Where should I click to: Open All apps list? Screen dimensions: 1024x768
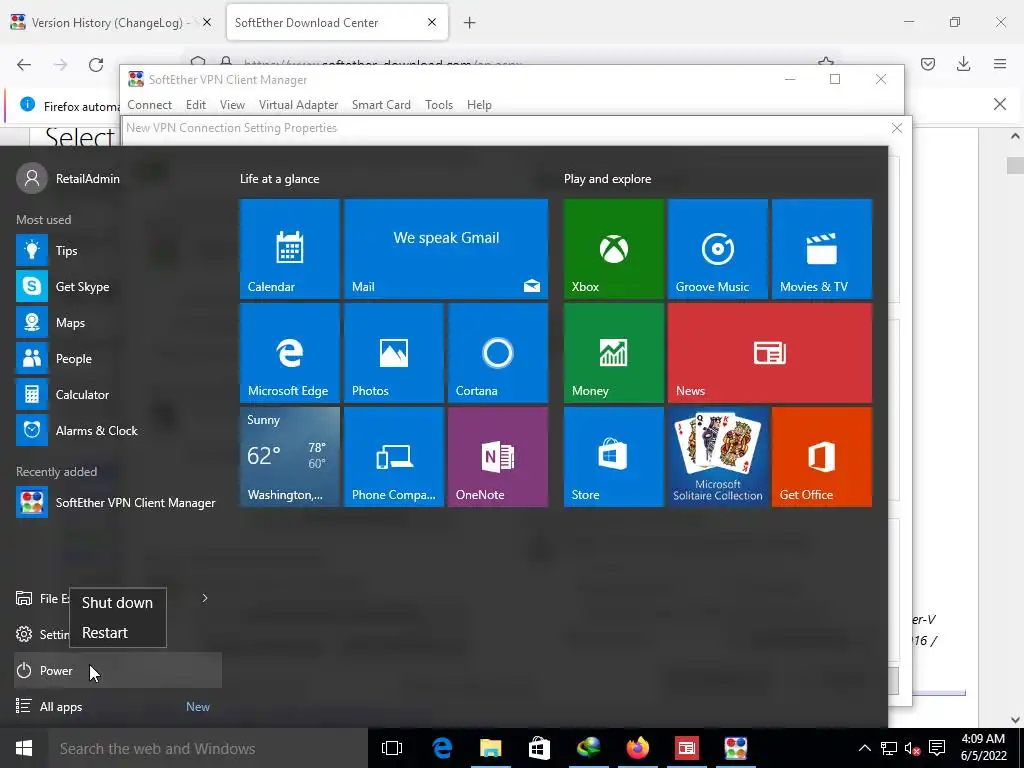(x=118, y=706)
